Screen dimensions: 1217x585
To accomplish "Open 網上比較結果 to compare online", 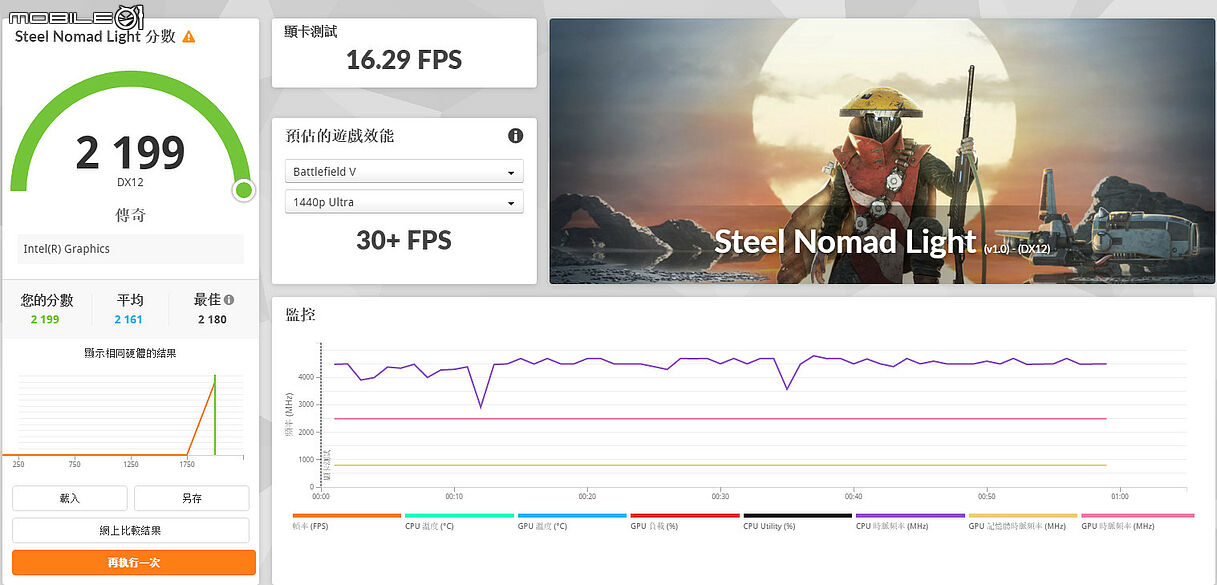I will pyautogui.click(x=131, y=530).
